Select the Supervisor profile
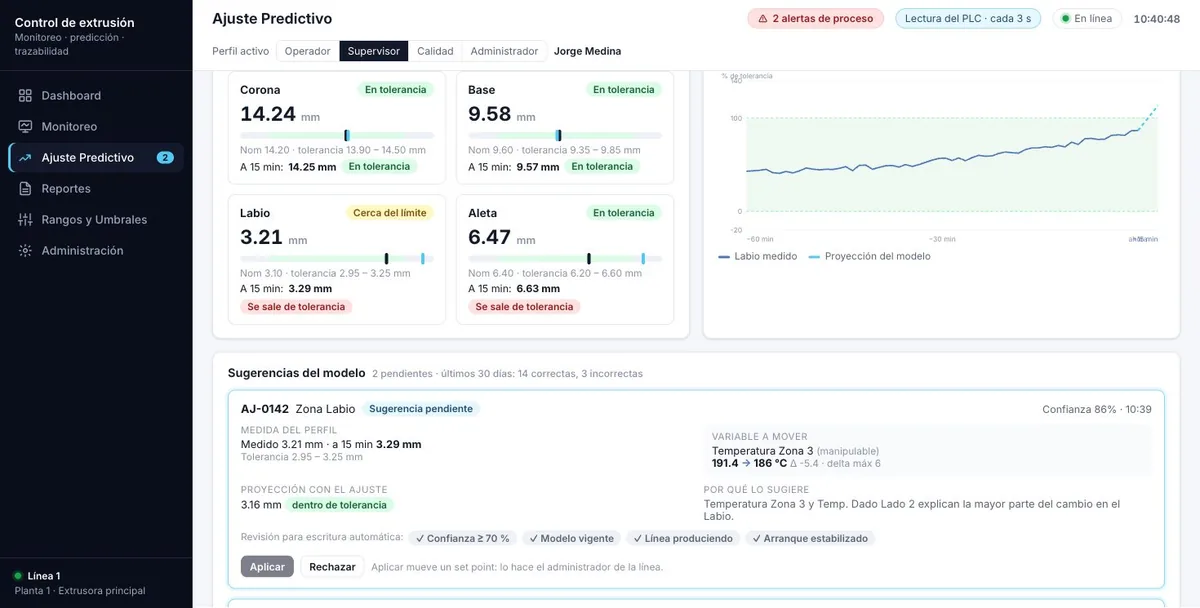The width and height of the screenshot is (1200, 608). [x=374, y=51]
